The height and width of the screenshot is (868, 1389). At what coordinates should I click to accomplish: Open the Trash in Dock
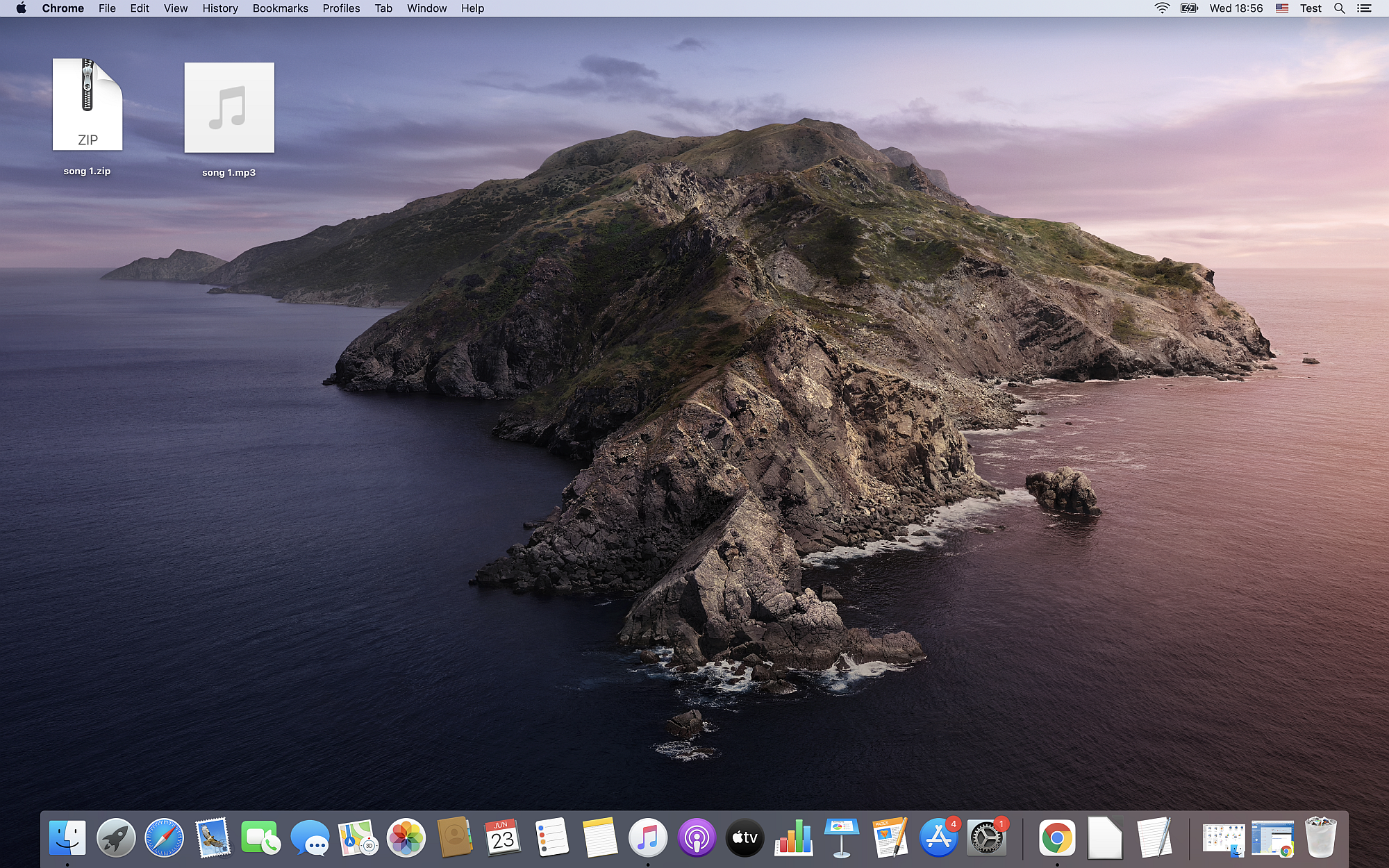pyautogui.click(x=1320, y=838)
